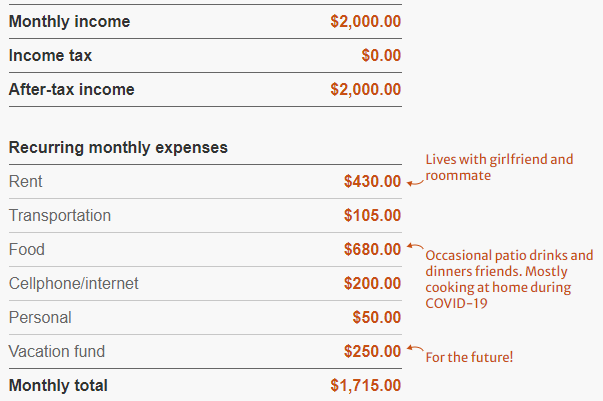Click the $430.00 rent amount
Image resolution: width=603 pixels, height=401 pixels.
[372, 181]
